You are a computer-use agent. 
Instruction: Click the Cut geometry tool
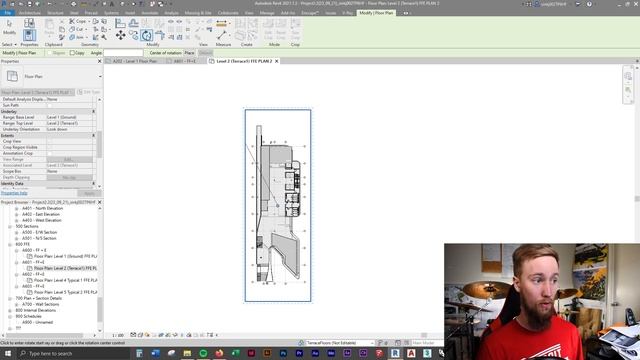[78, 29]
